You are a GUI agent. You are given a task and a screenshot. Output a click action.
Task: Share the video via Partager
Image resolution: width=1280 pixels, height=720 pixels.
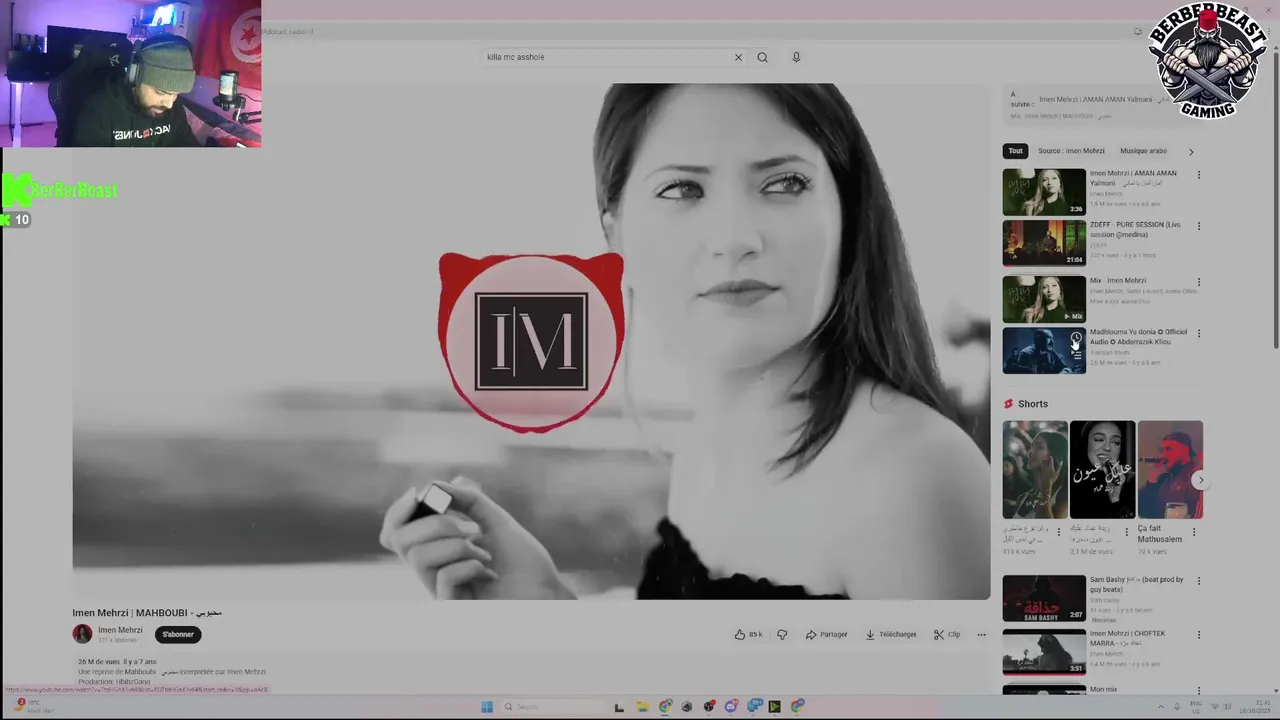point(827,634)
